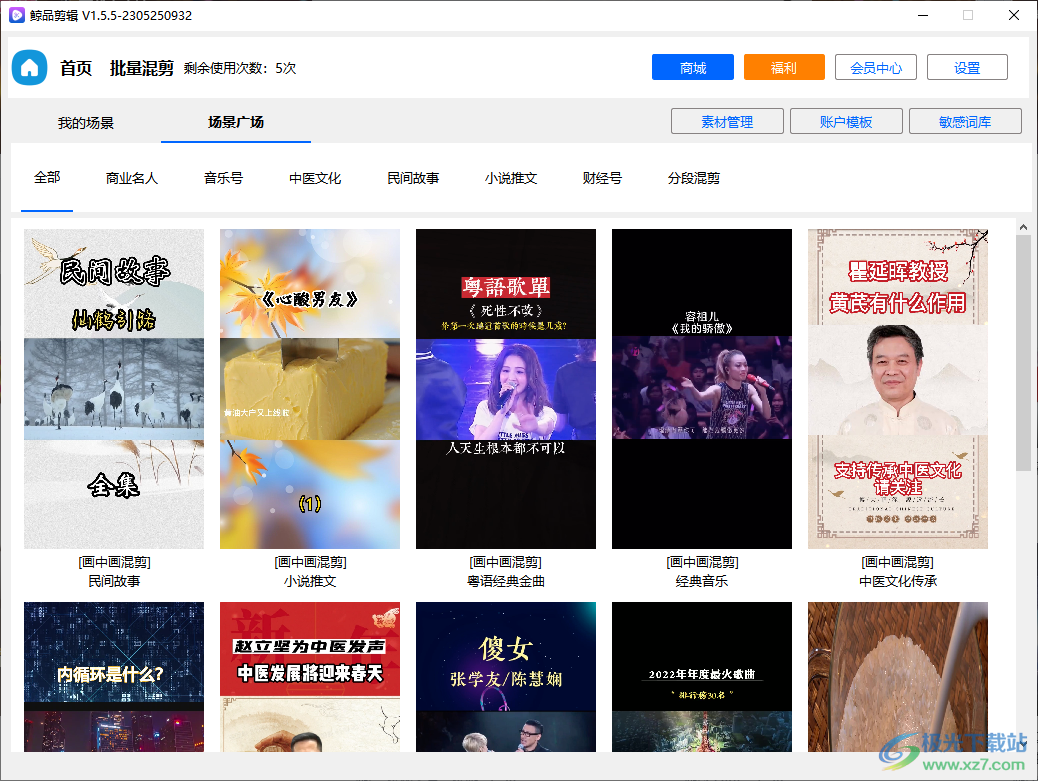Select the 小说推文 category tab
Viewport: 1038px width, 781px height.
point(511,178)
